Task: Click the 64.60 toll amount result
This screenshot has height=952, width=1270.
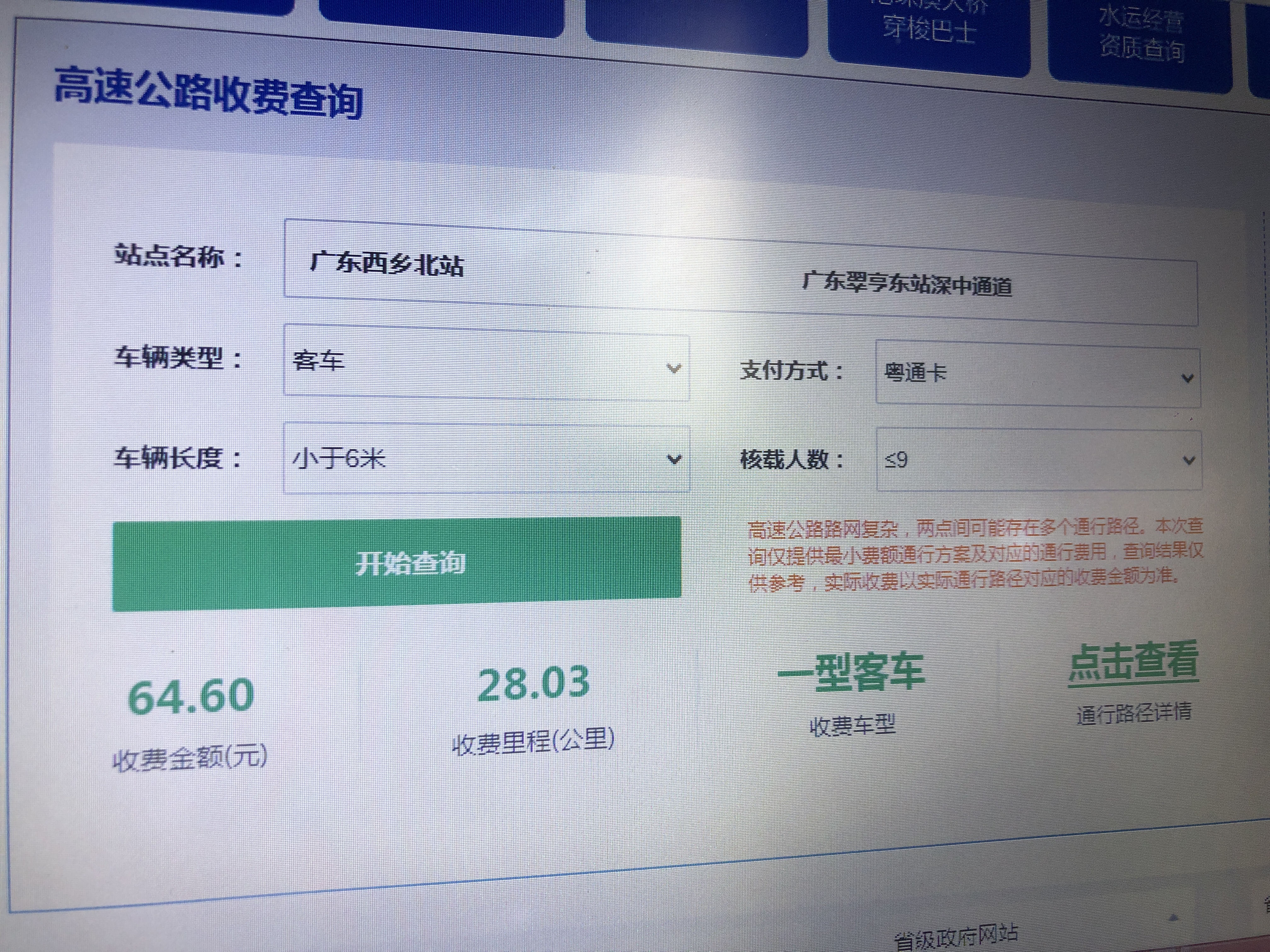Action: pos(191,696)
